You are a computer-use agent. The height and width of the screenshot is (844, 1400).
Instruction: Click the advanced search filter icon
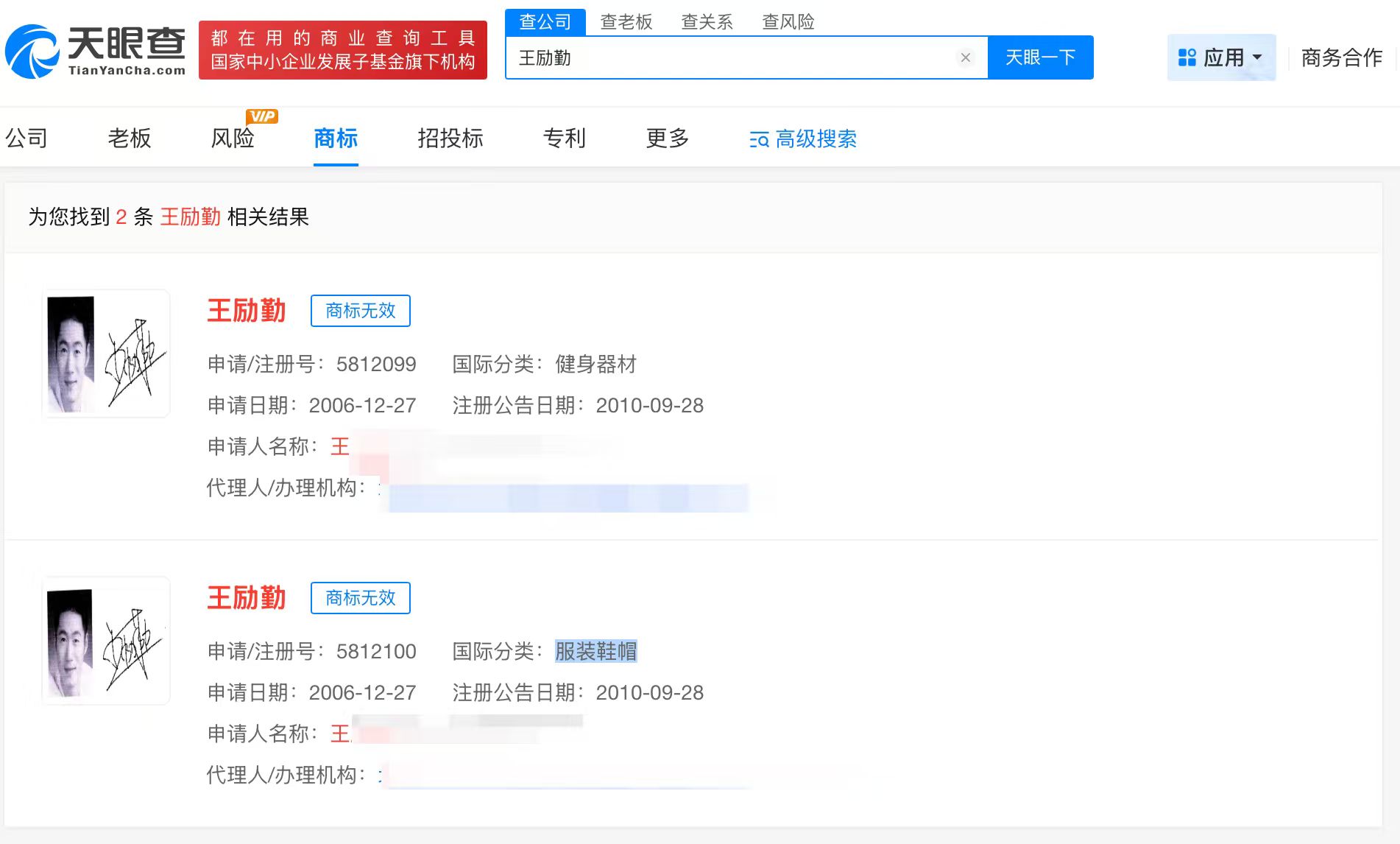[x=759, y=139]
